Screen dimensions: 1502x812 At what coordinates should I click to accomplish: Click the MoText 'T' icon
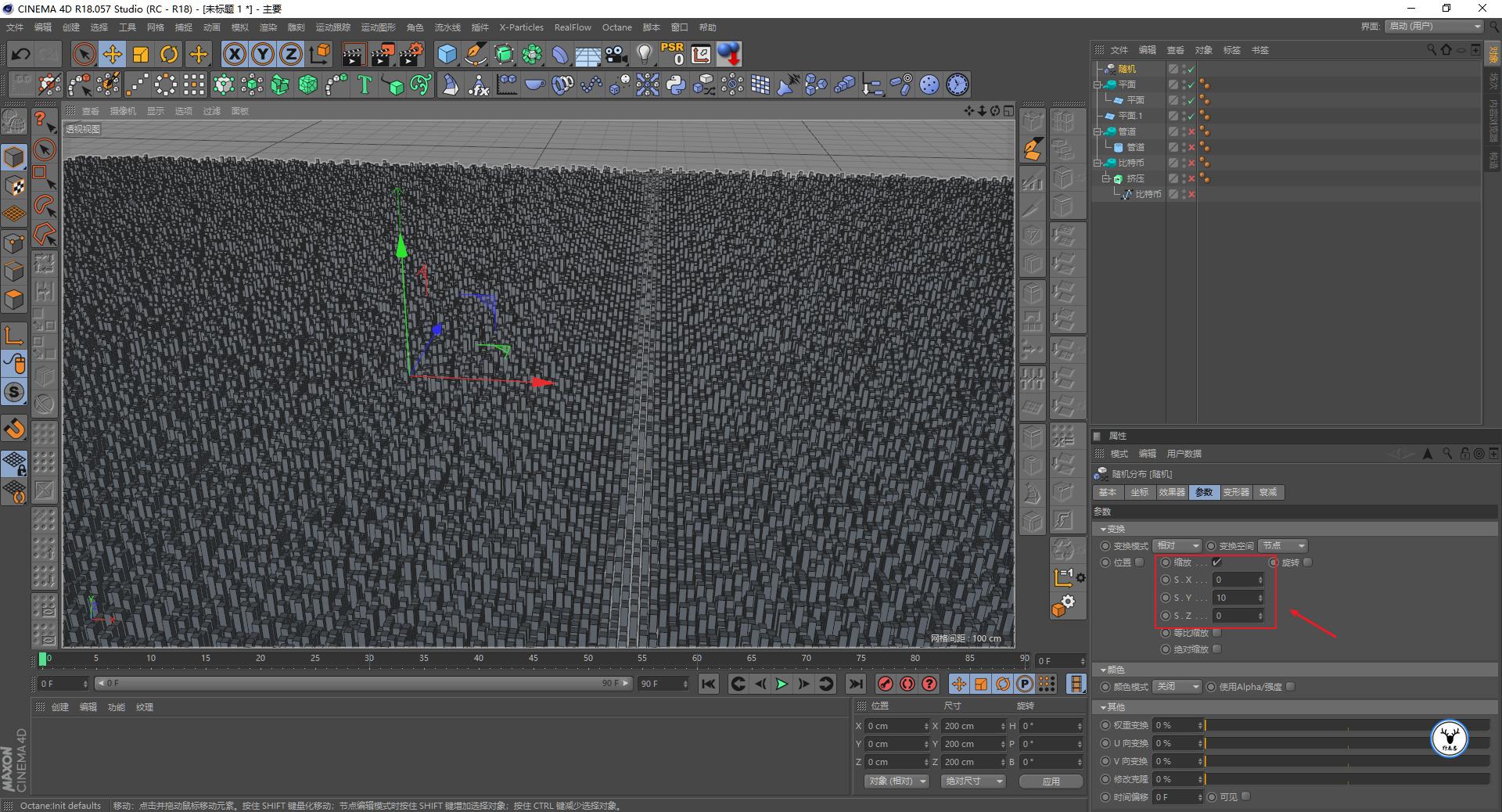365,84
